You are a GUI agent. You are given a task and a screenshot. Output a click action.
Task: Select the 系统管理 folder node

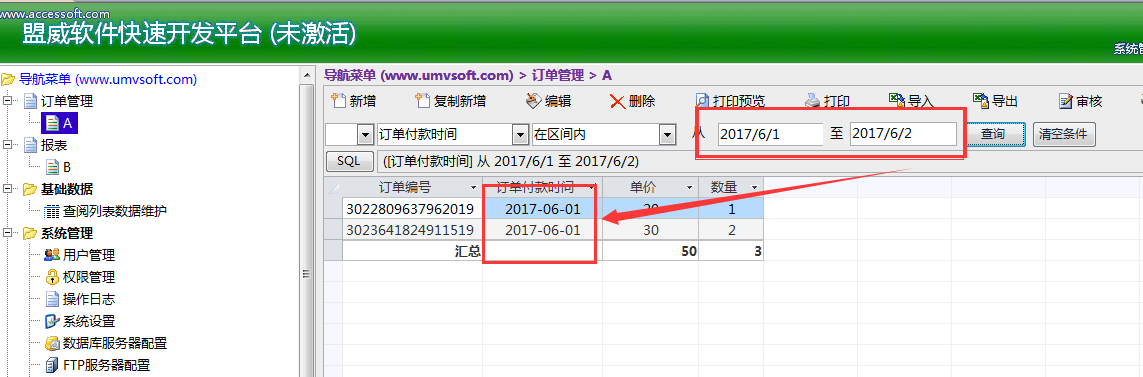tap(67, 233)
